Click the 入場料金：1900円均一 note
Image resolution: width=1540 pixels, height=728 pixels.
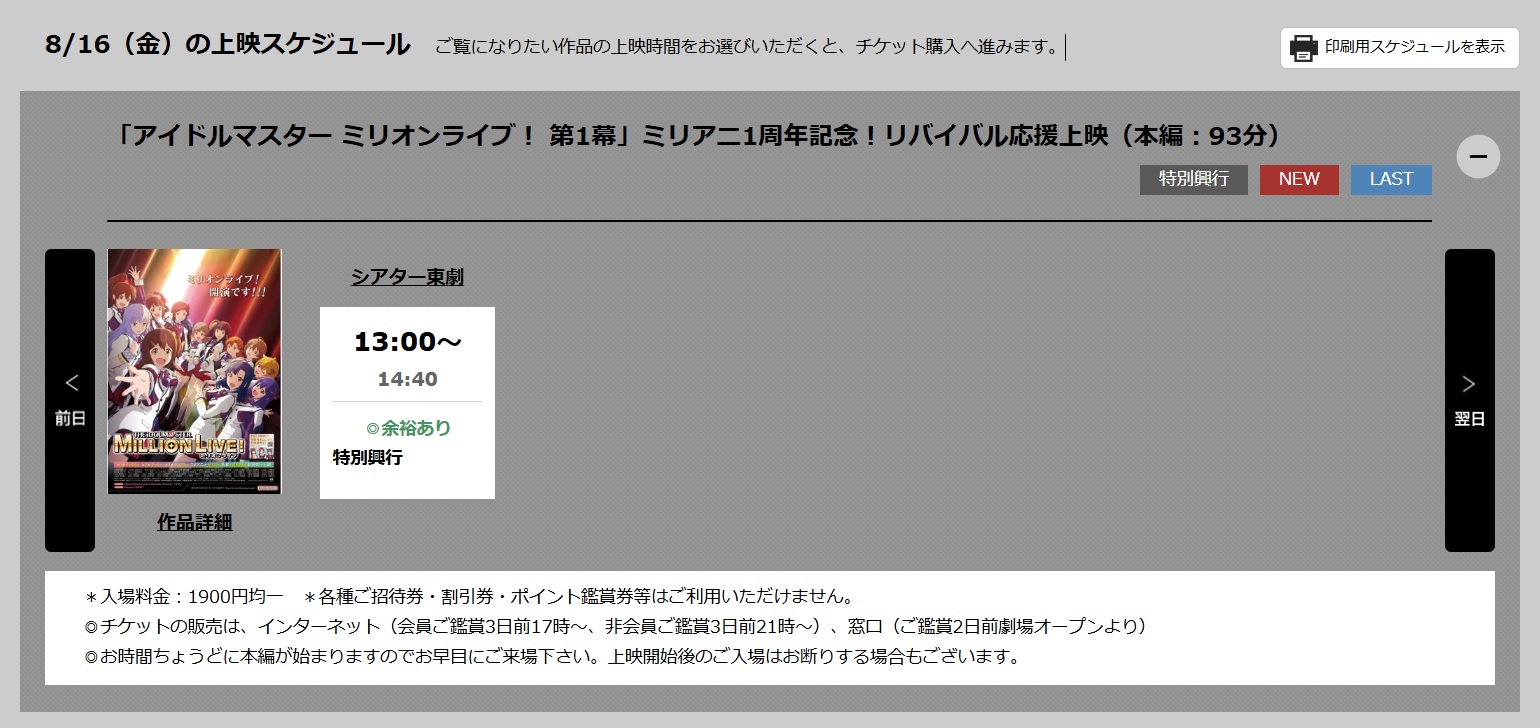click(x=185, y=597)
